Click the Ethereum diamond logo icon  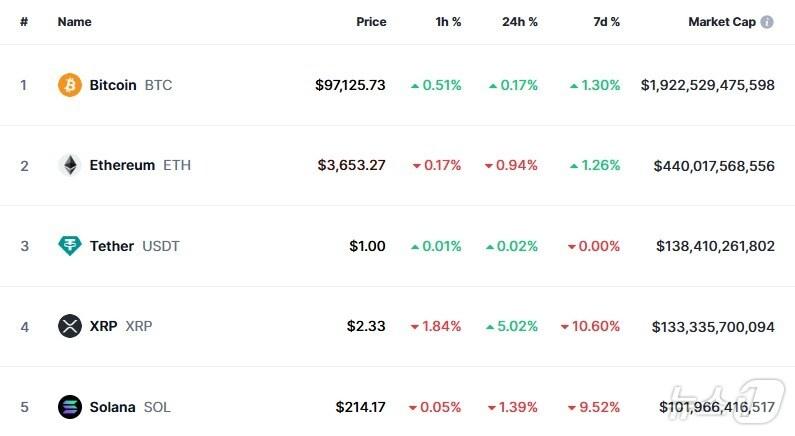pos(69,165)
